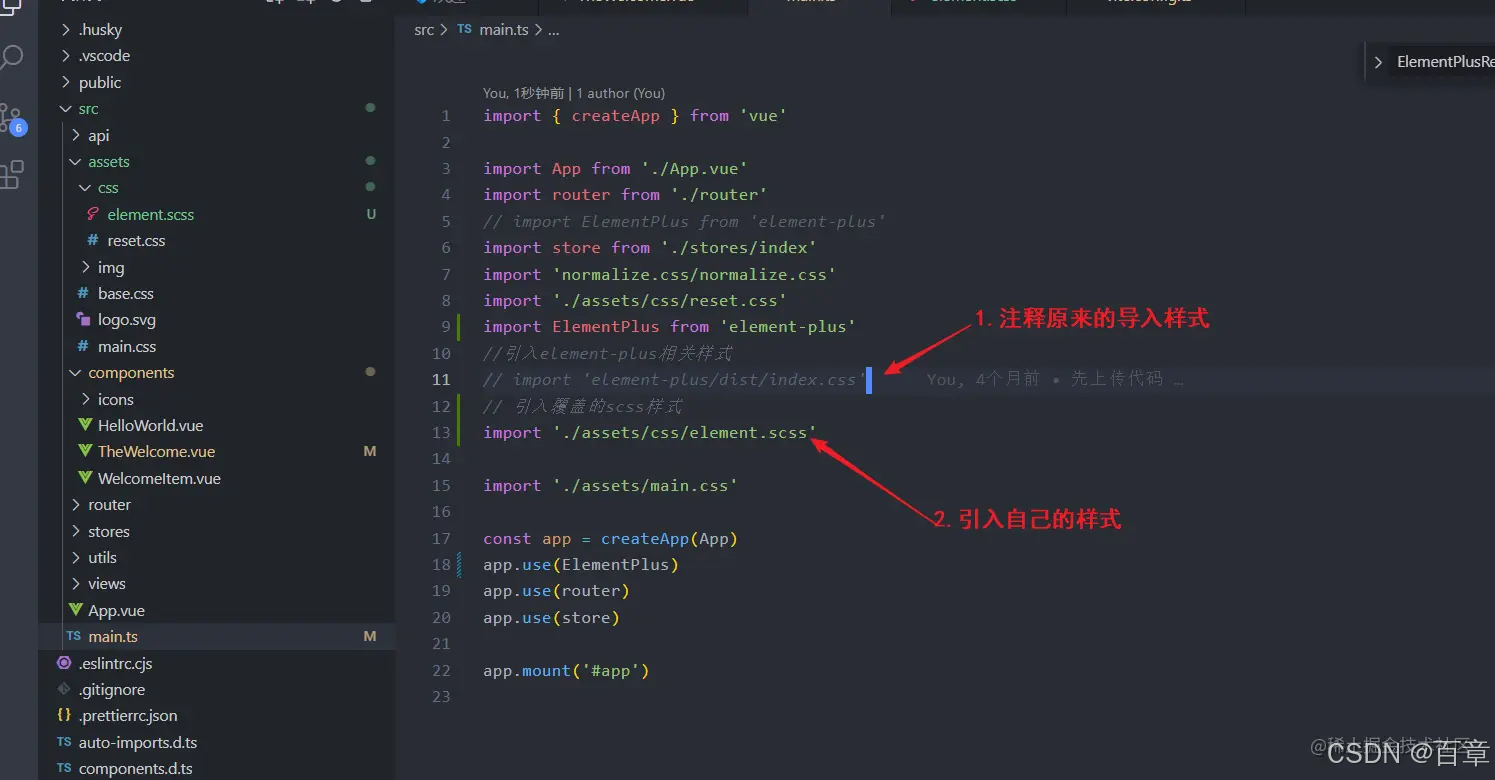Click './assets/css/element.scss' import
Viewport: 1495px width, 780px height.
(684, 433)
